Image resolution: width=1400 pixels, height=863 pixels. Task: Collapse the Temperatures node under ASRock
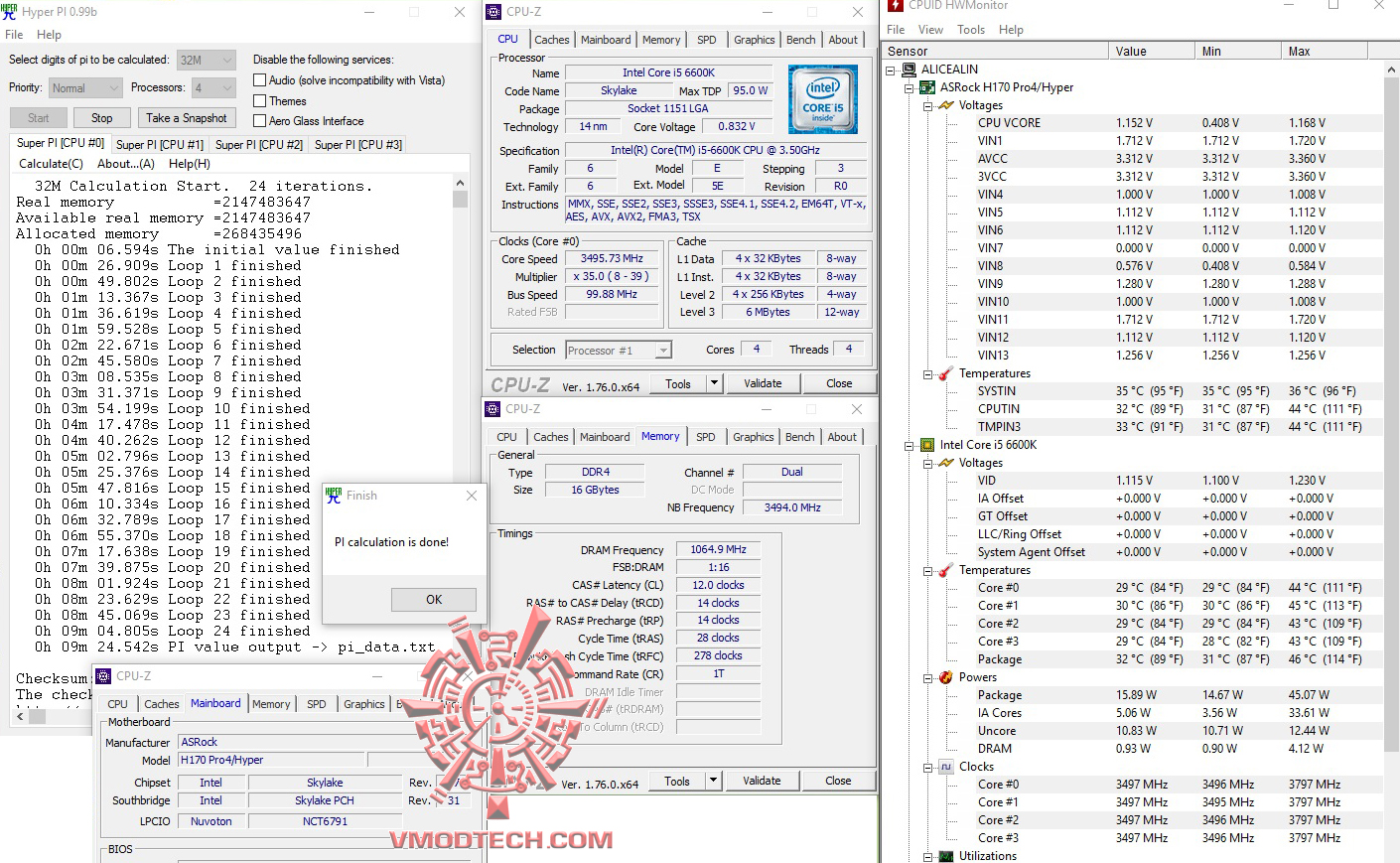(x=927, y=374)
